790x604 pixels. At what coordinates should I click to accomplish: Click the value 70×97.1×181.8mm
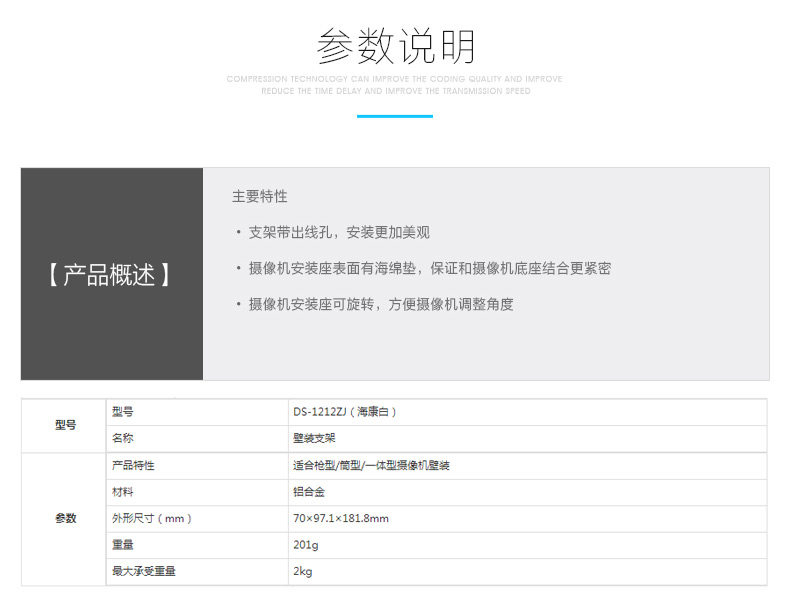pyautogui.click(x=341, y=518)
